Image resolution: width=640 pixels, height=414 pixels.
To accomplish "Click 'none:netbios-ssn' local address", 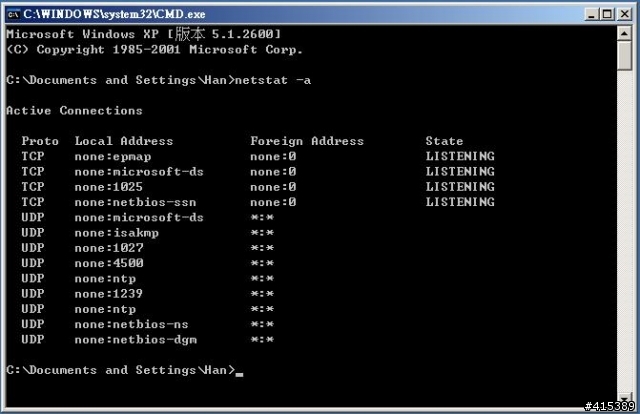I will (135, 202).
